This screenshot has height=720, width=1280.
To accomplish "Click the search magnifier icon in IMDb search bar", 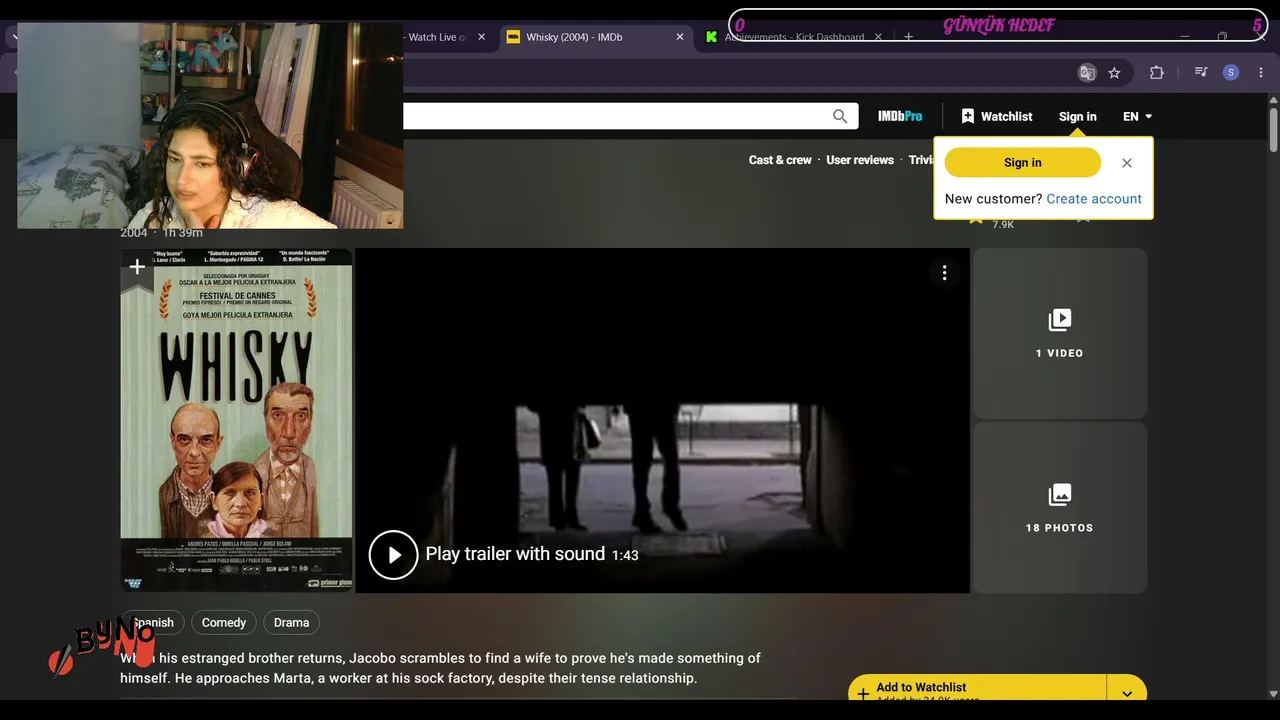I will click(840, 116).
